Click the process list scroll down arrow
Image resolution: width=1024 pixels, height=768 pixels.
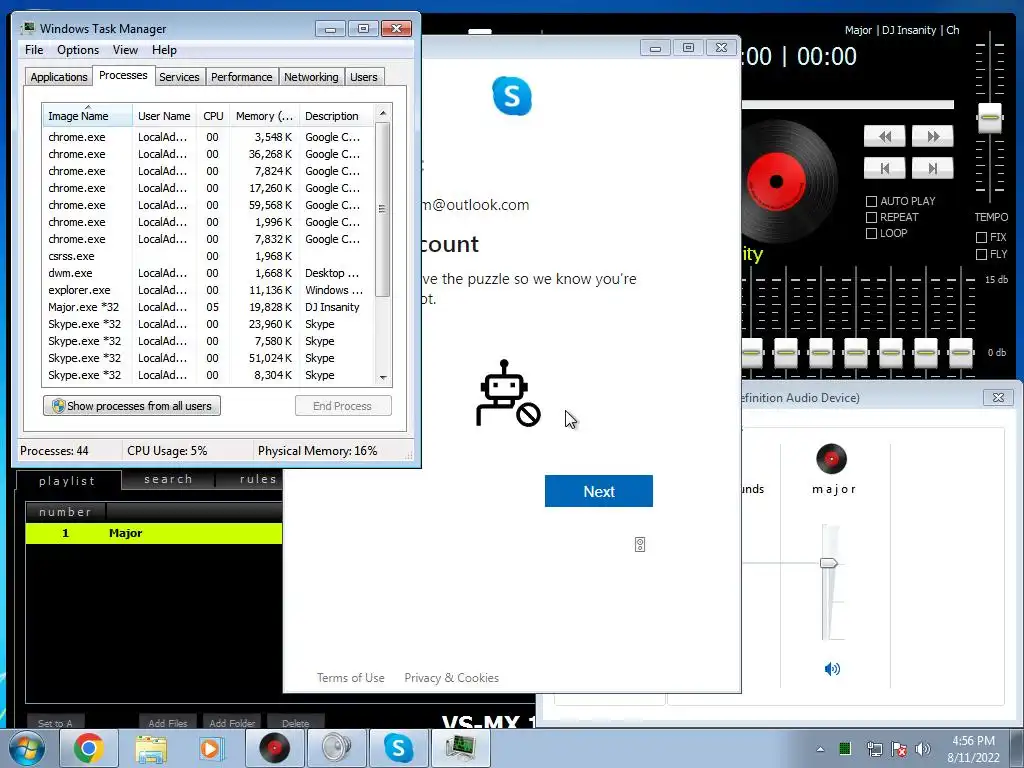[x=383, y=377]
